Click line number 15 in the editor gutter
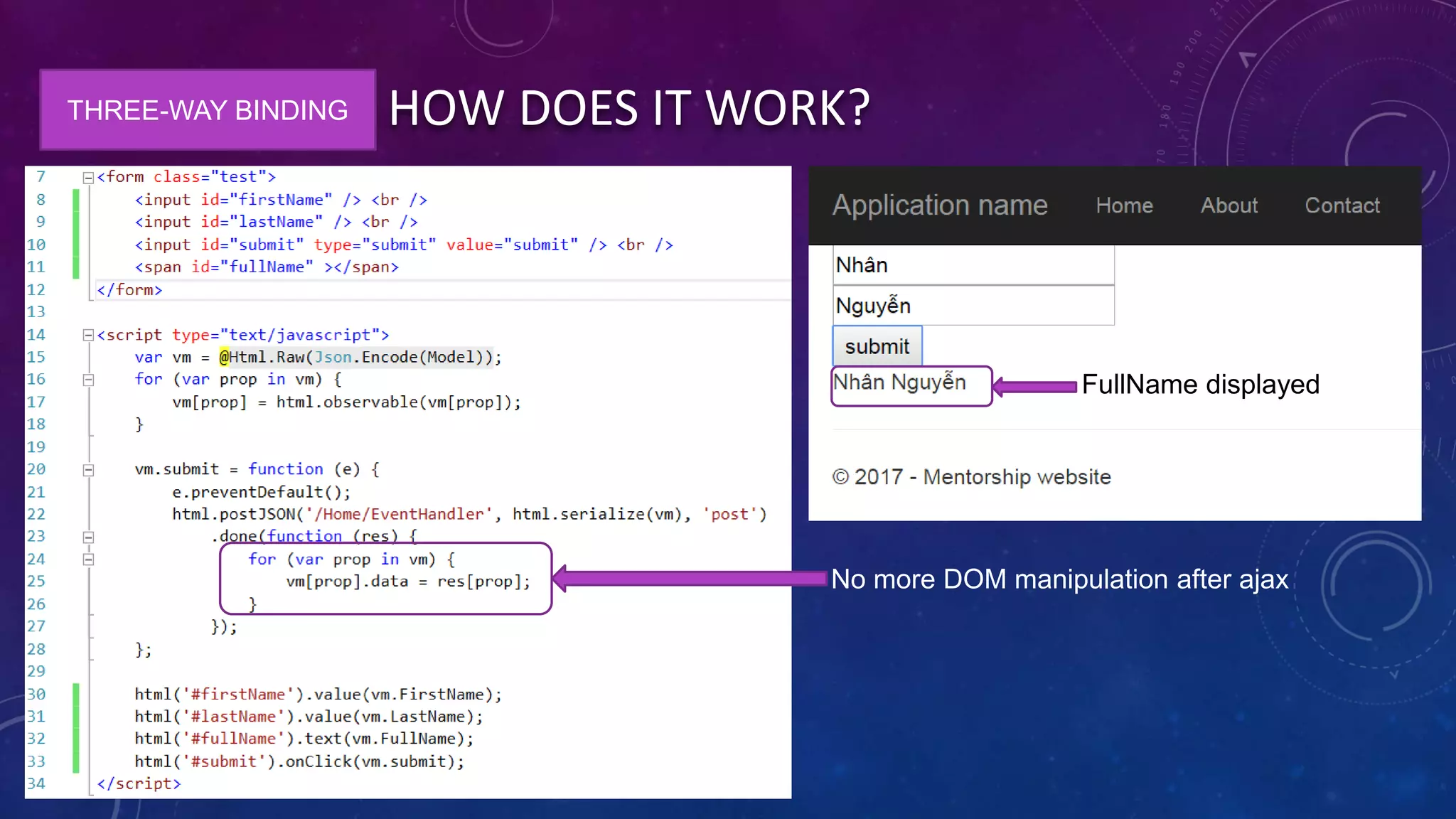1456x819 pixels. click(x=36, y=357)
